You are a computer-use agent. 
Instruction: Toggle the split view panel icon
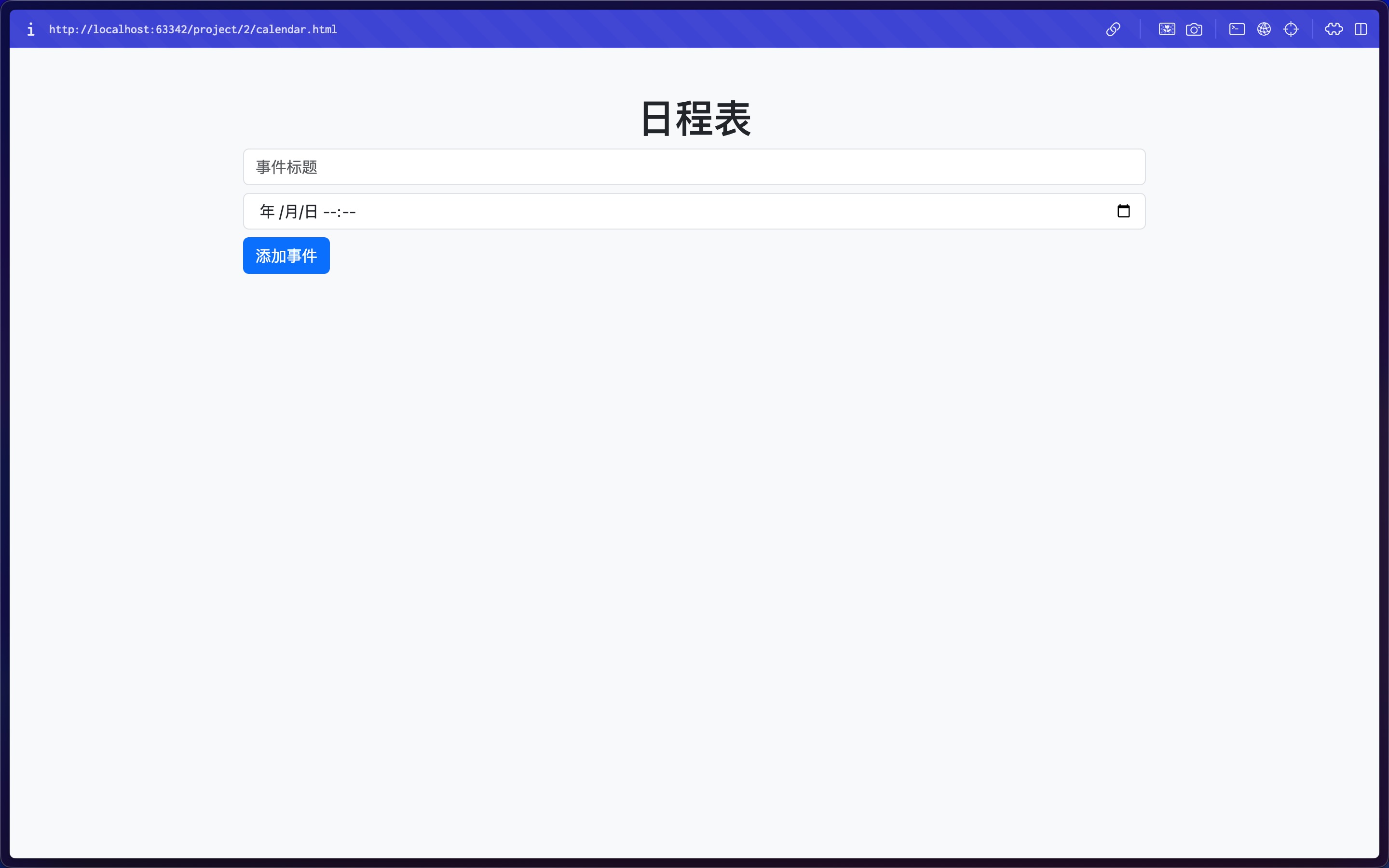coord(1361,29)
